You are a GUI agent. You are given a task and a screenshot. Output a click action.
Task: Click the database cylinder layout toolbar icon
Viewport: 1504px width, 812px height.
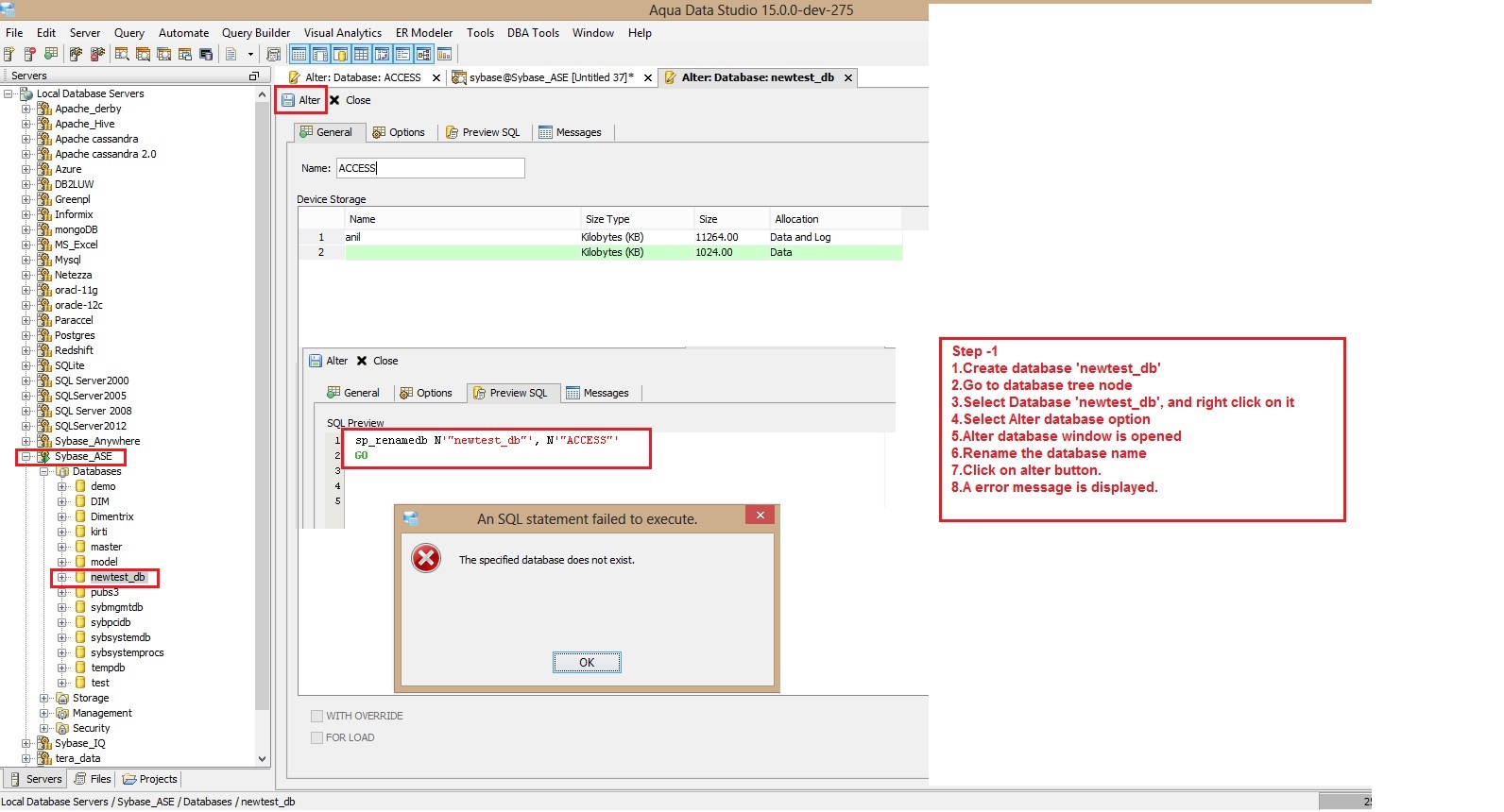[340, 54]
